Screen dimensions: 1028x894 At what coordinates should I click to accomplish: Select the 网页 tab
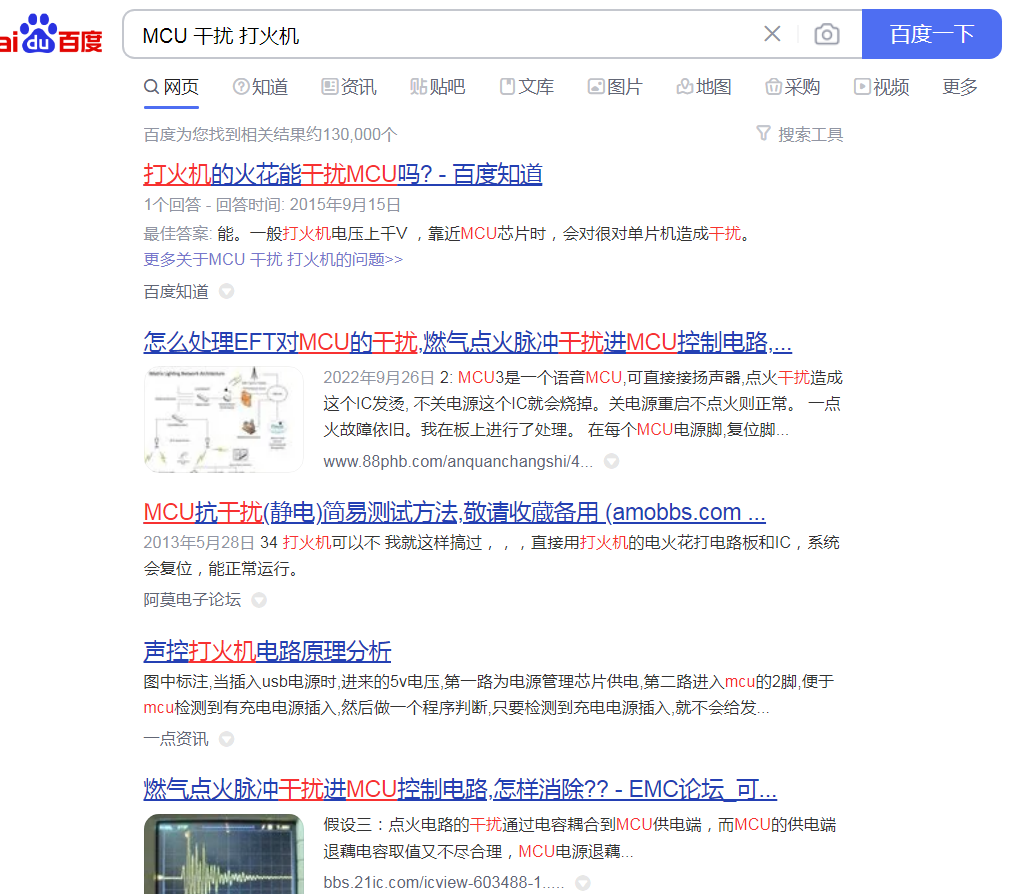(x=171, y=87)
